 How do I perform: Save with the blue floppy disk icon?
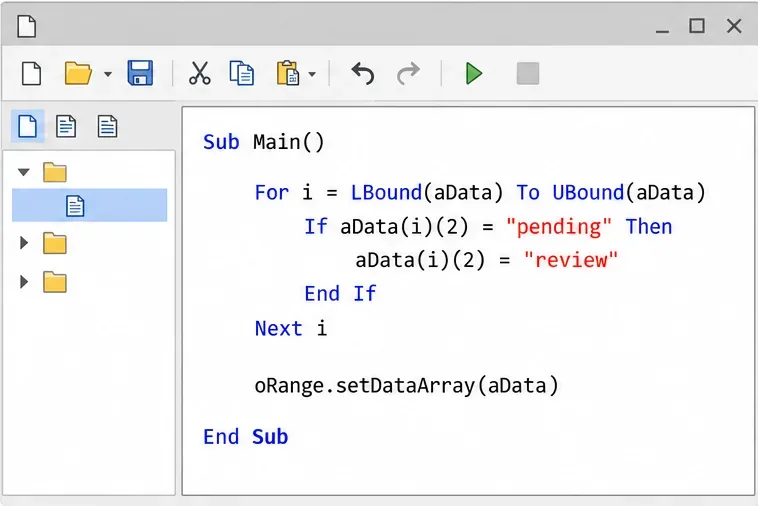(140, 73)
